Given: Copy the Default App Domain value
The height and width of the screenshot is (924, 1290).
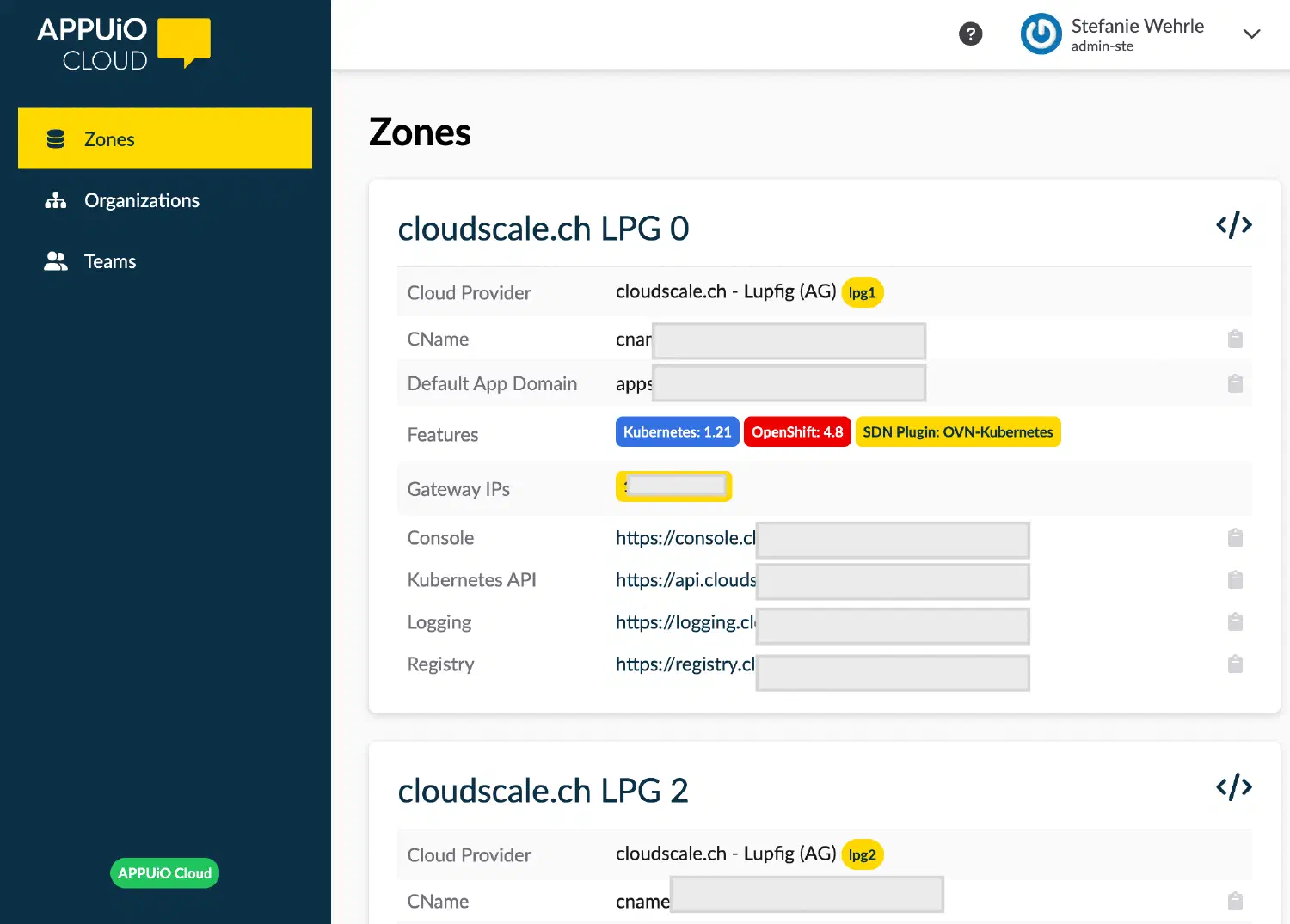Looking at the screenshot, I should coord(1236,383).
